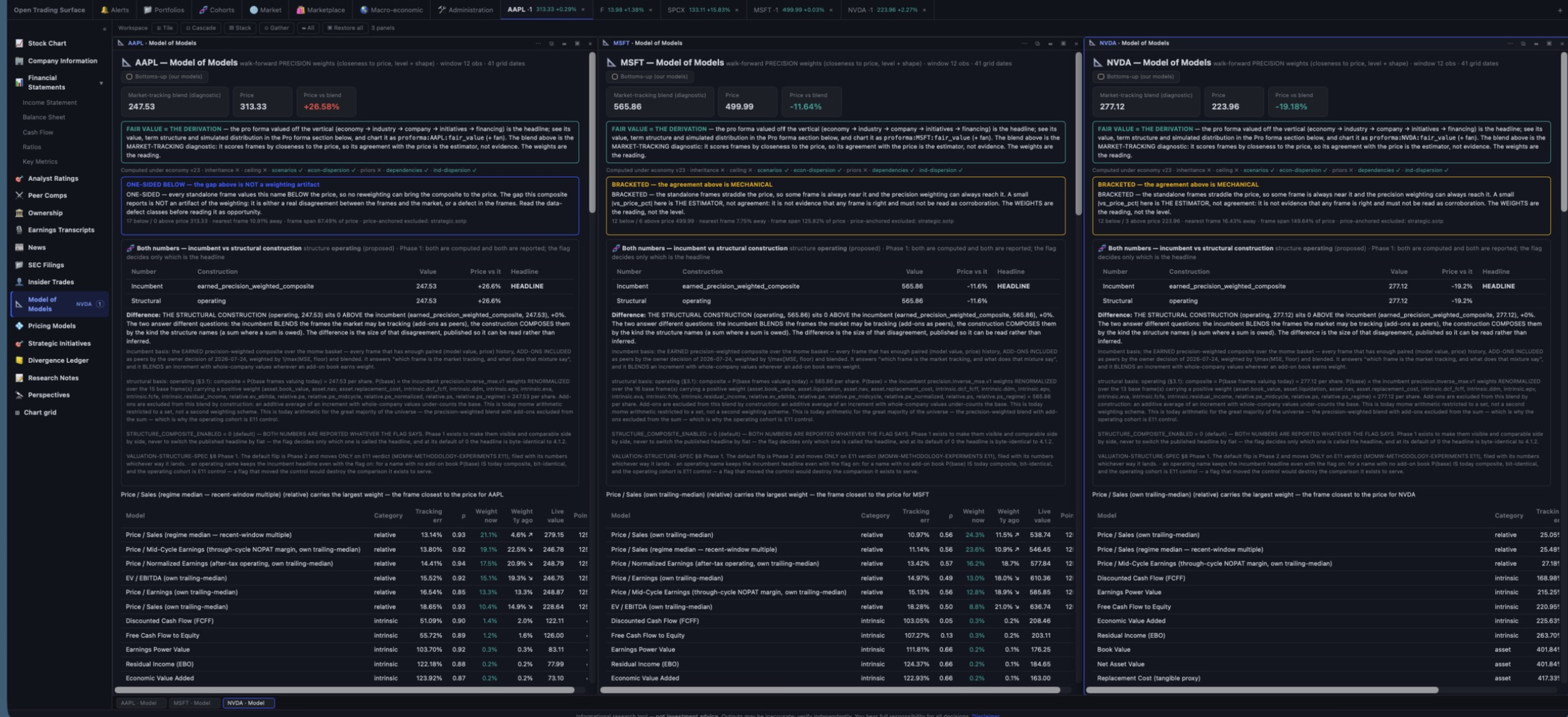The height and width of the screenshot is (717, 1568).
Task: Select Book Value row in NVDA table
Action: click(x=1325, y=649)
